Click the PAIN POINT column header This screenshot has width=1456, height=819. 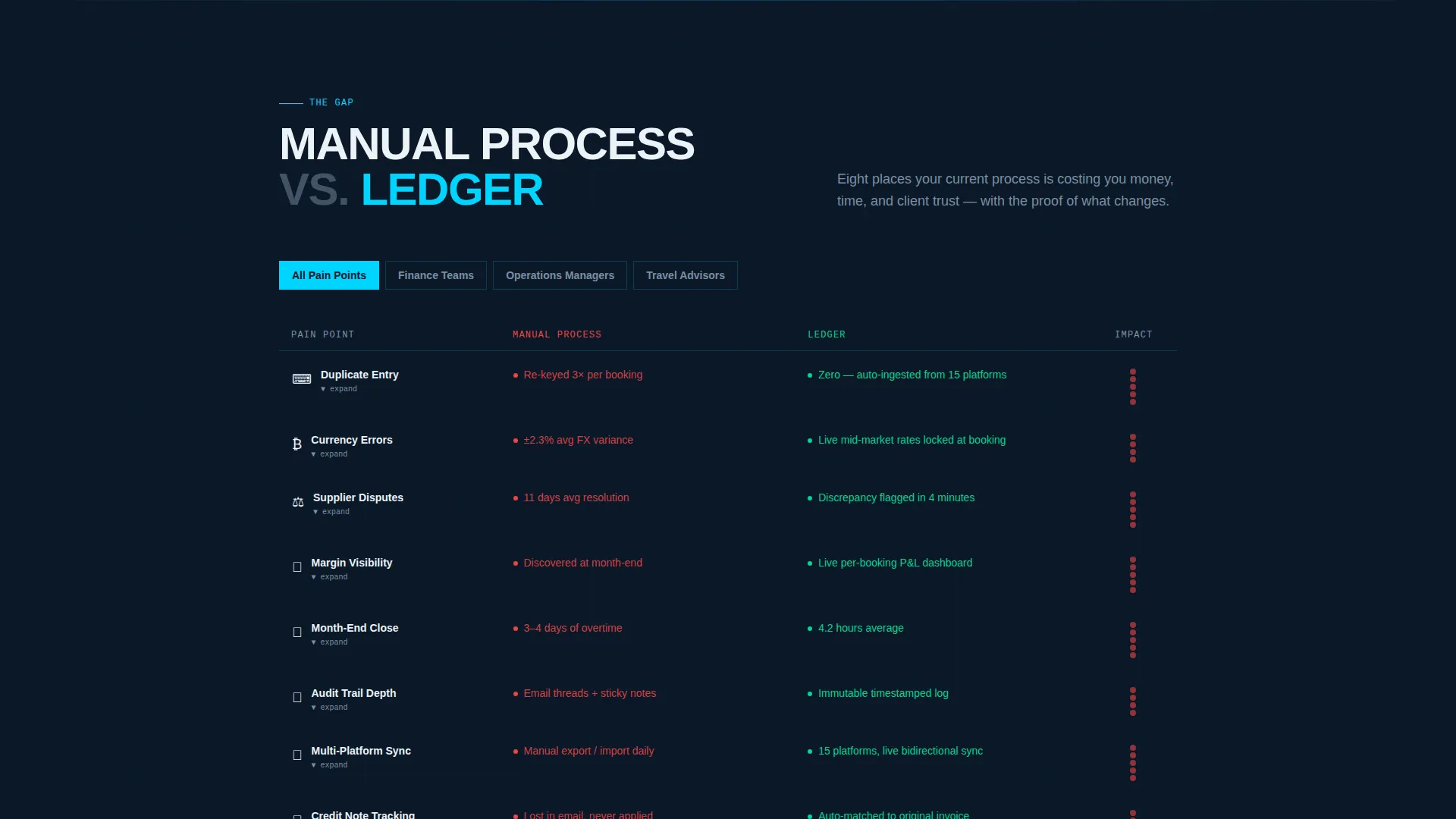point(322,334)
